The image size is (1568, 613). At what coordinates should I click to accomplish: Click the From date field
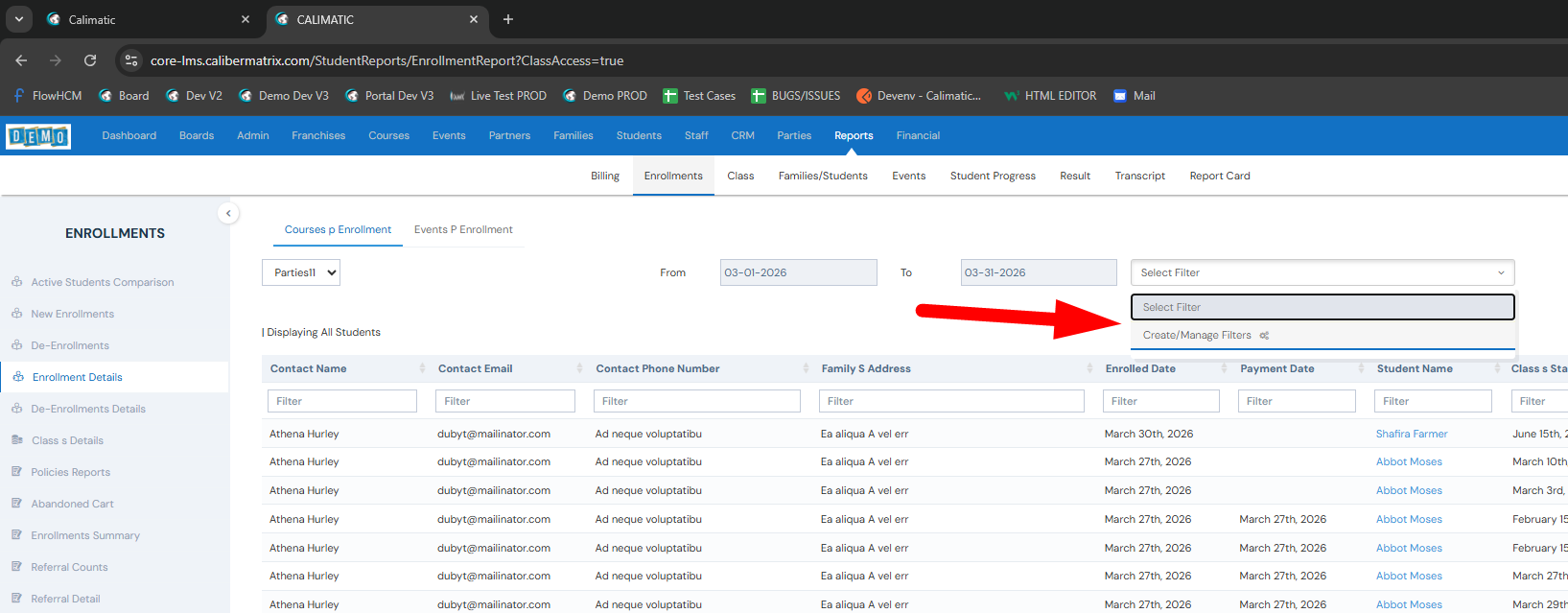click(x=798, y=272)
